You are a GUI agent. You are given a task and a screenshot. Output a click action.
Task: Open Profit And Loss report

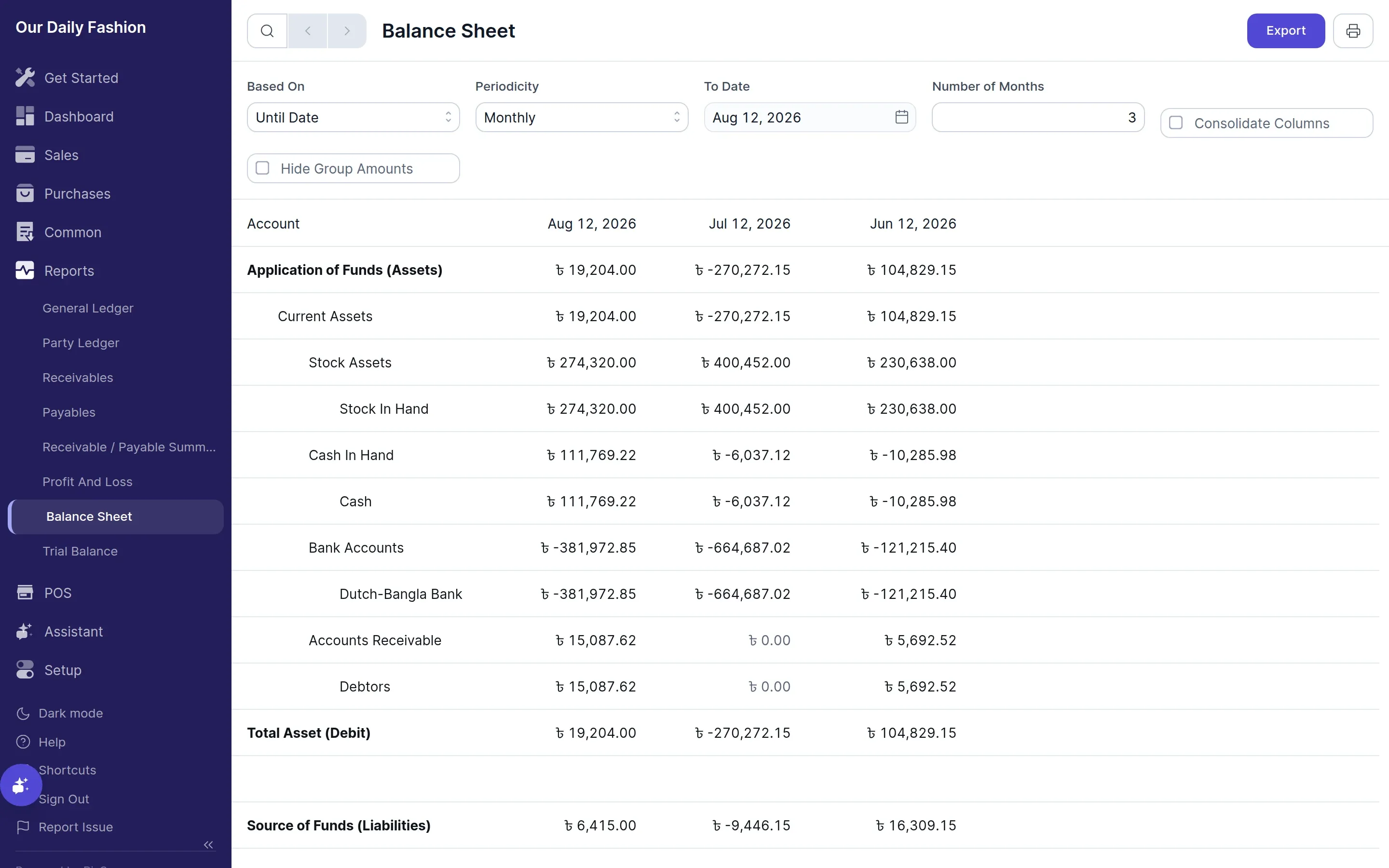pos(87,482)
